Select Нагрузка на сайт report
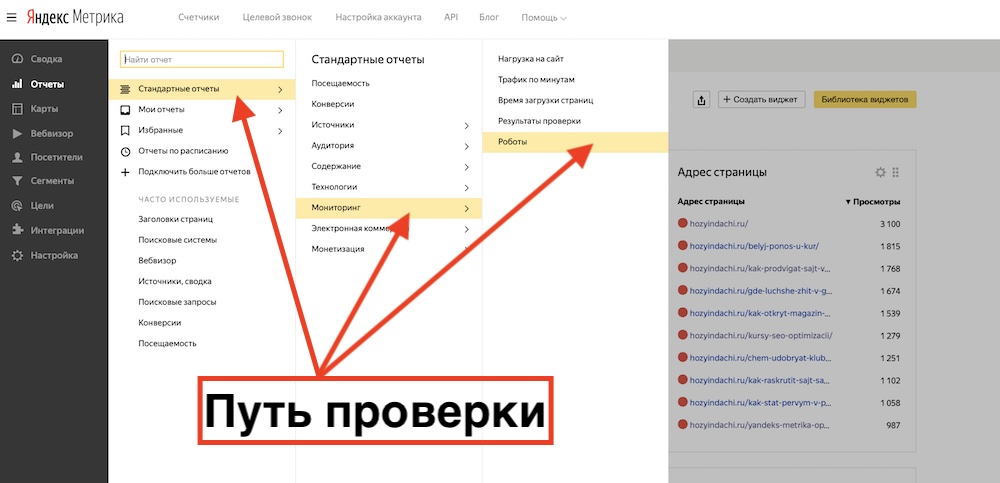The width and height of the screenshot is (1000, 483). [531, 59]
